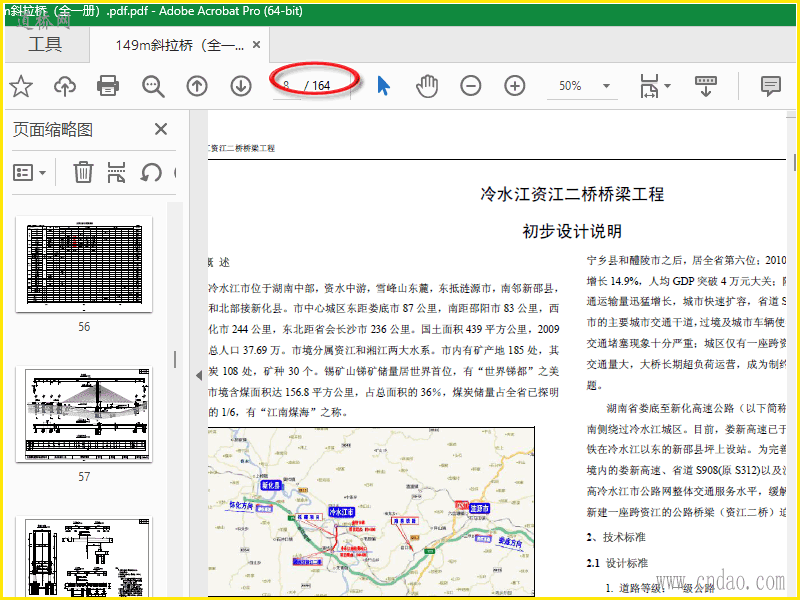Screen dimensions: 800x600
Task: Zoom out with the minus button
Action: (x=471, y=86)
